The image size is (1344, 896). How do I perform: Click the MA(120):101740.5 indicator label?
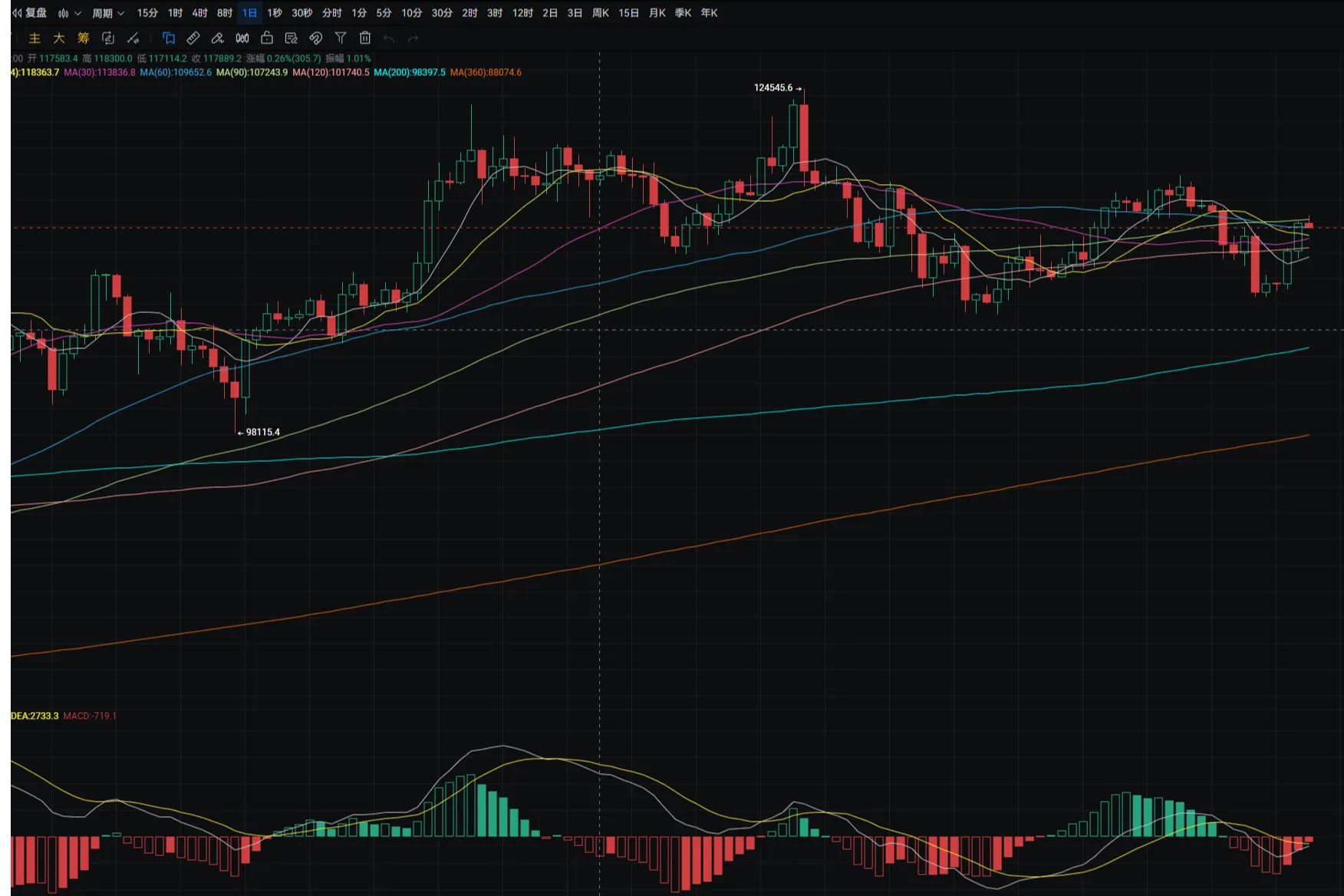coord(331,72)
